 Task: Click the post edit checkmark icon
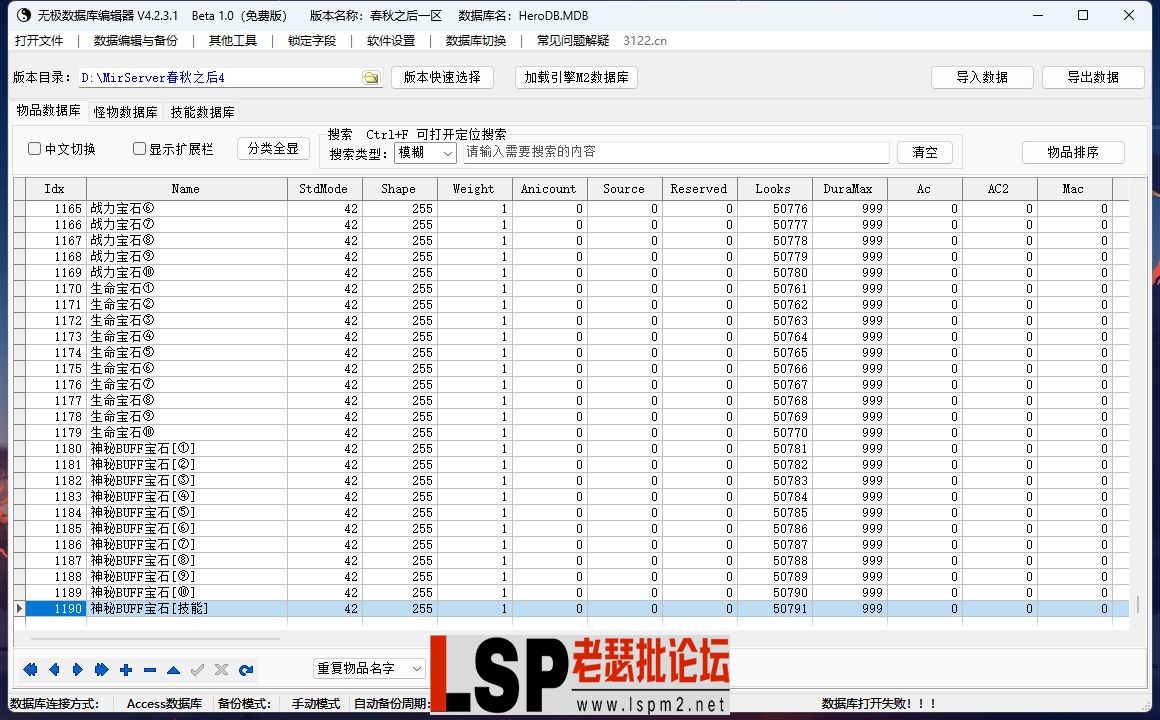198,670
